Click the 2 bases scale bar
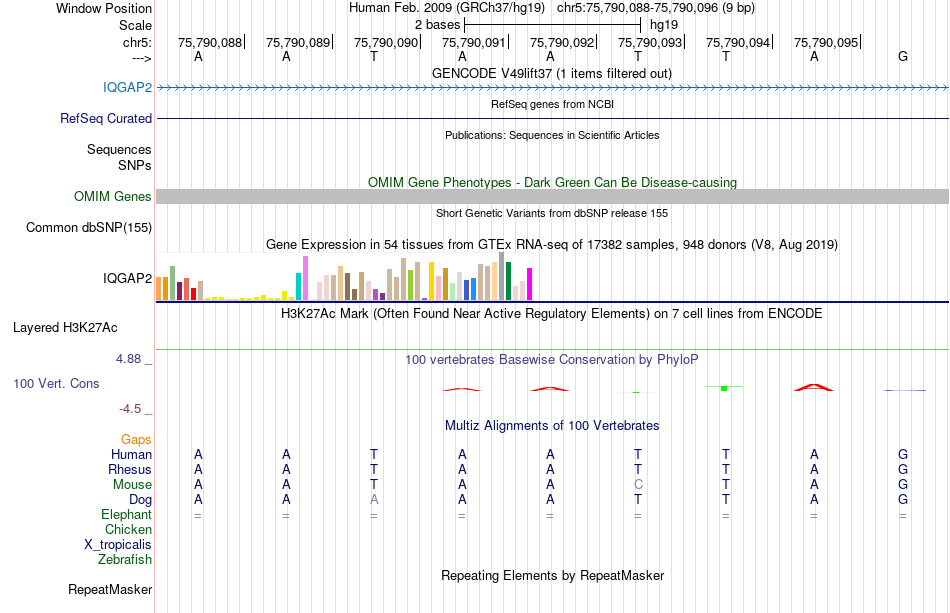This screenshot has height=613, width=950. (x=552, y=25)
